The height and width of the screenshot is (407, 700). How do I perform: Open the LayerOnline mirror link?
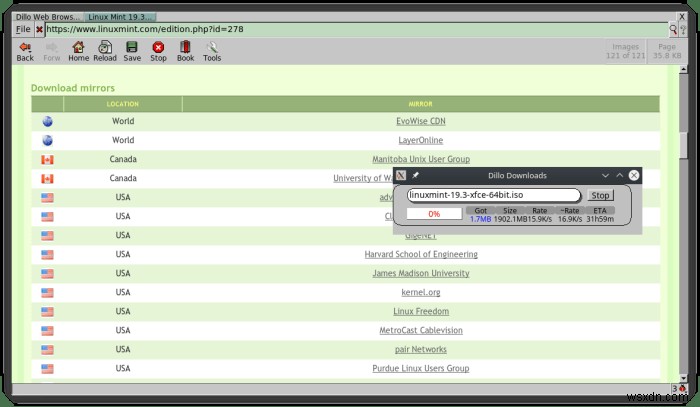(421, 141)
